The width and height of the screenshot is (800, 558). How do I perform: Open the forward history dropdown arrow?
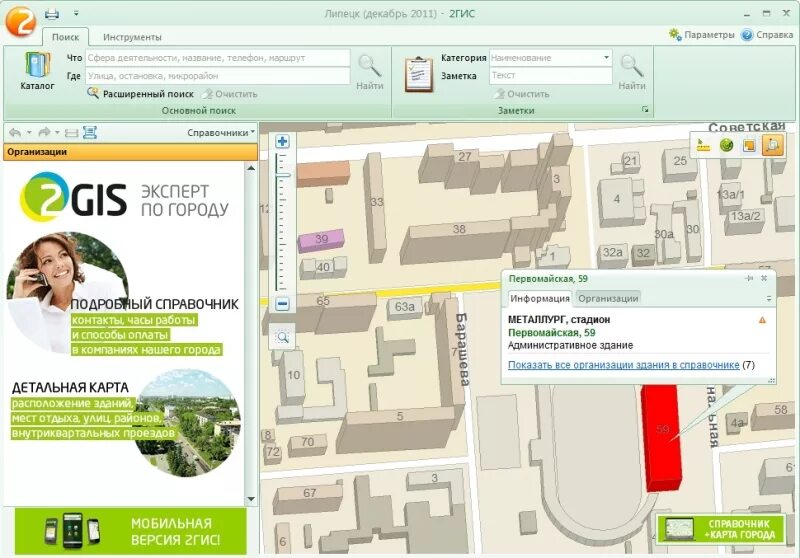coord(57,133)
